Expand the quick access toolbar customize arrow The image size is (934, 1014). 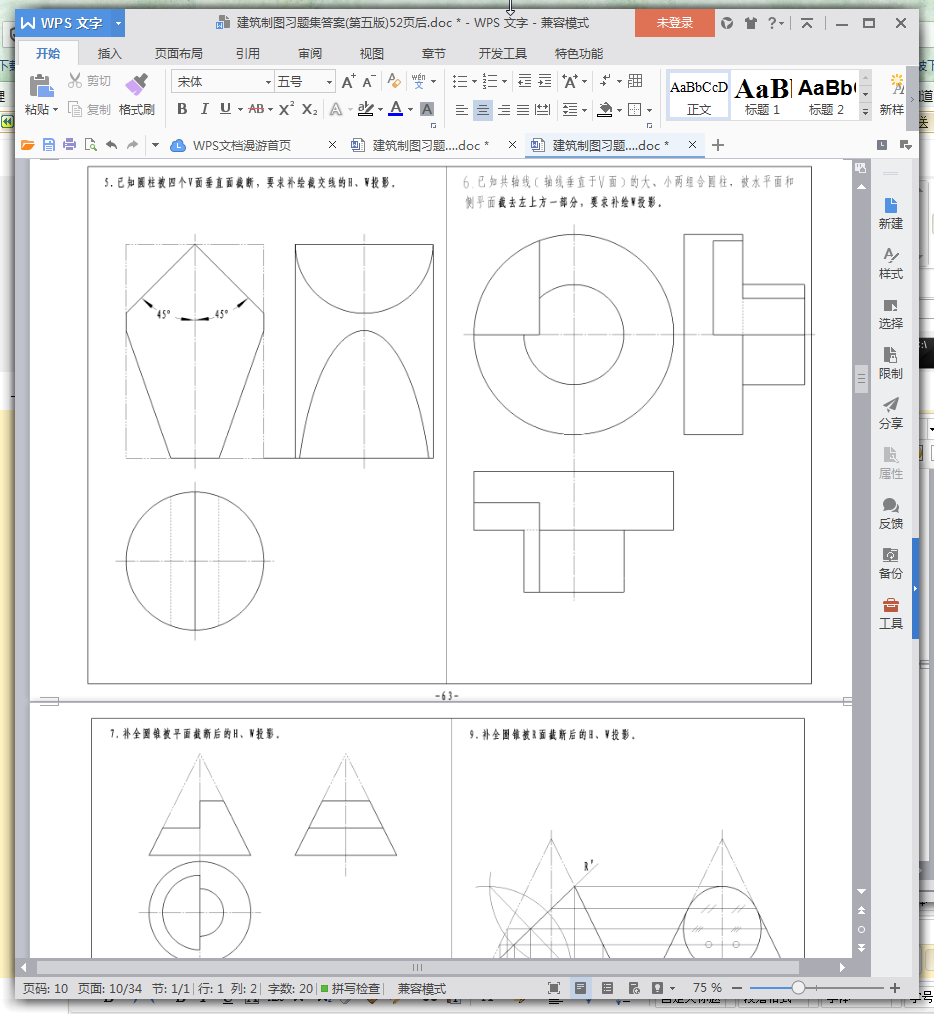[x=155, y=145]
